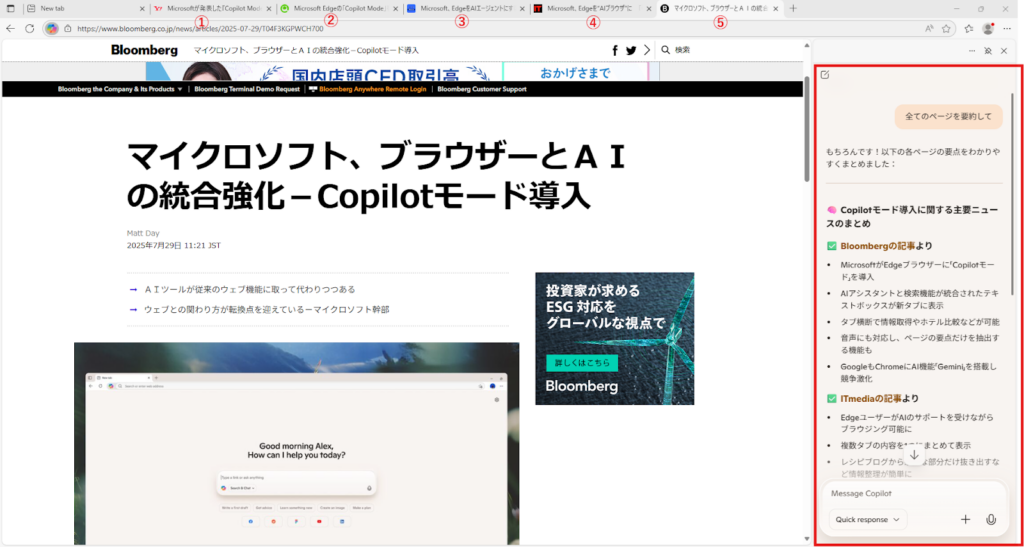Open a new tab with the plus button

coord(793,8)
